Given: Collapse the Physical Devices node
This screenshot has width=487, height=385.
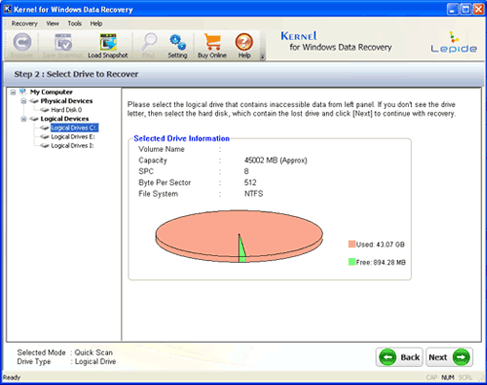Looking at the screenshot, I should tap(24, 101).
